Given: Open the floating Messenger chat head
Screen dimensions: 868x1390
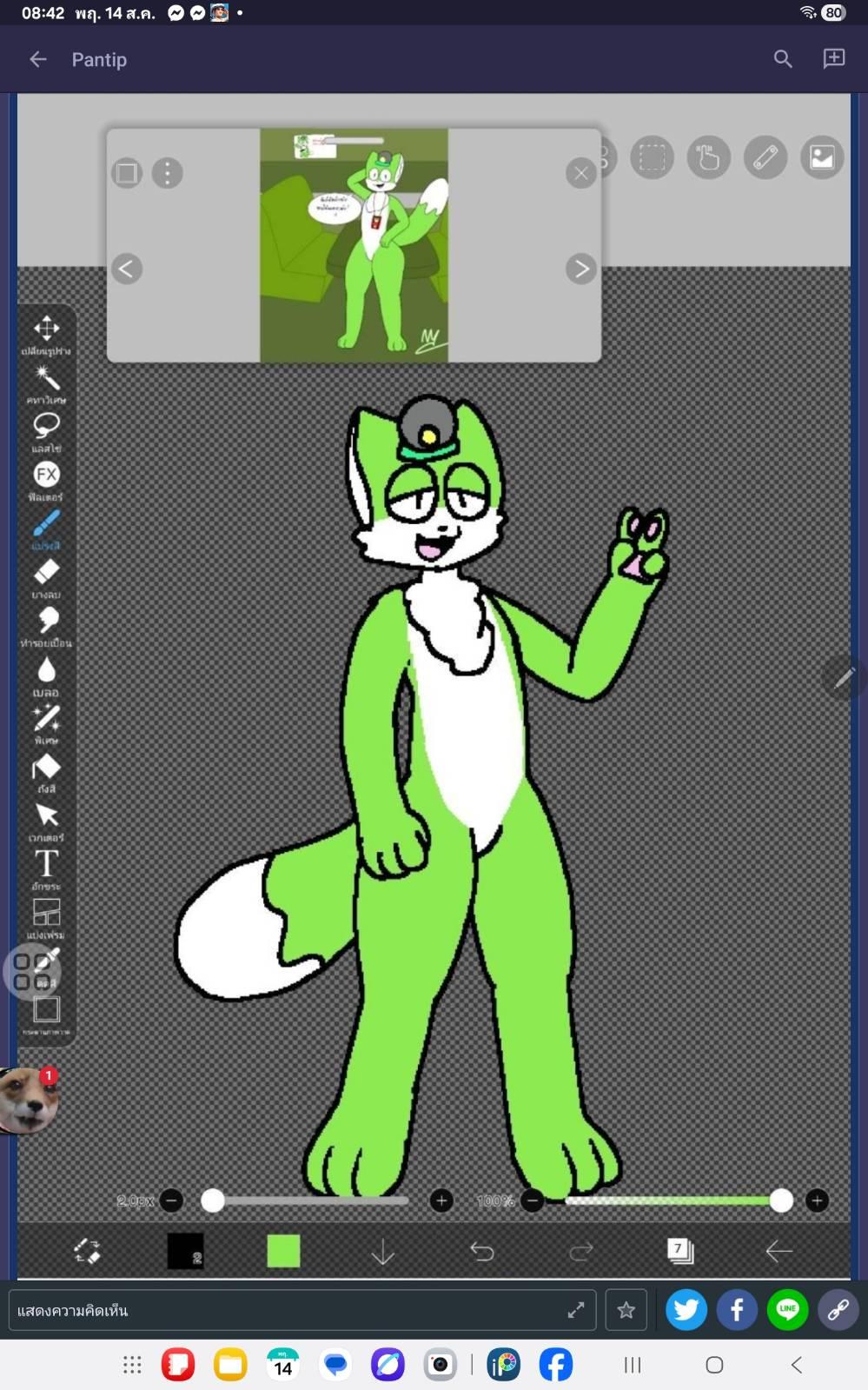Looking at the screenshot, I should point(28,1101).
